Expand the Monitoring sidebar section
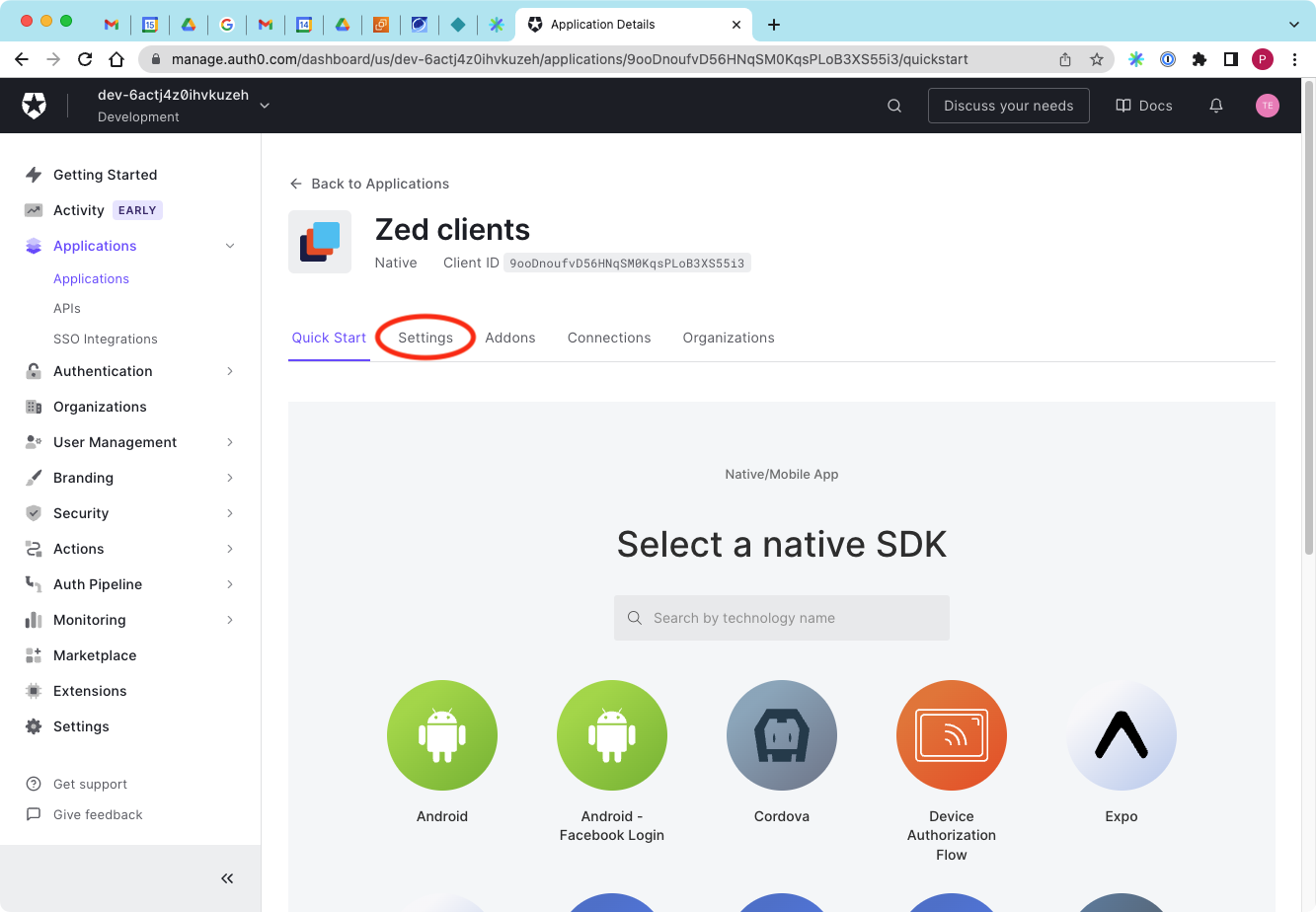 [x=230, y=620]
